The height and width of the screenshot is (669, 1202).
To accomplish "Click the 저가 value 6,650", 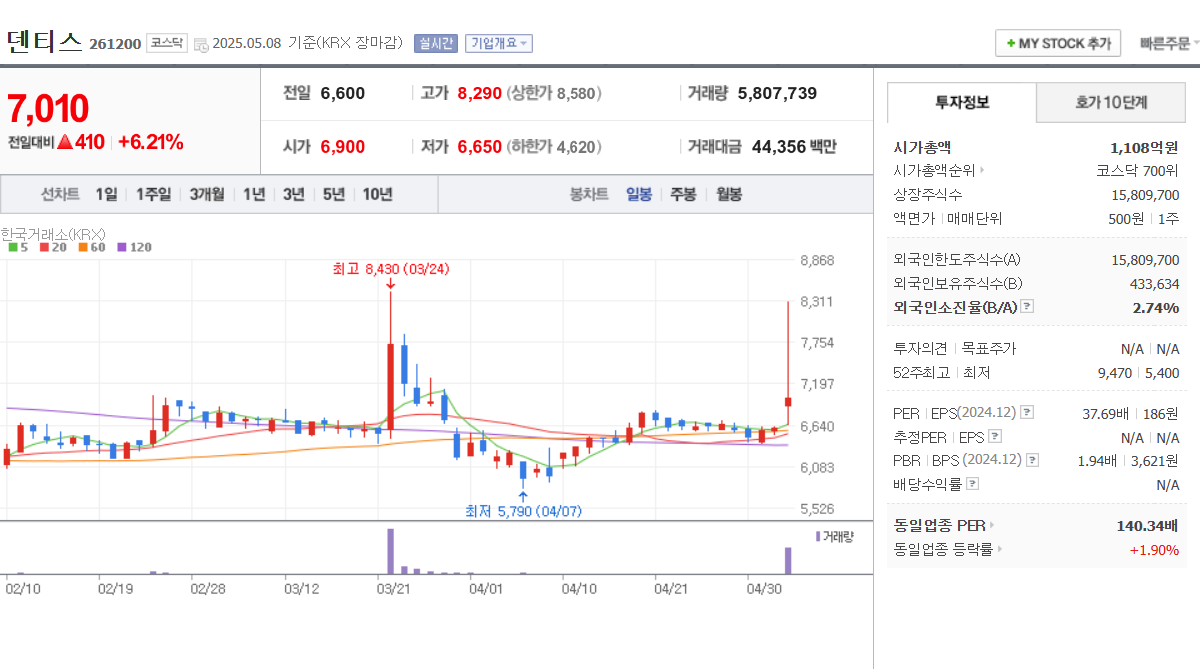I will coord(479,147).
